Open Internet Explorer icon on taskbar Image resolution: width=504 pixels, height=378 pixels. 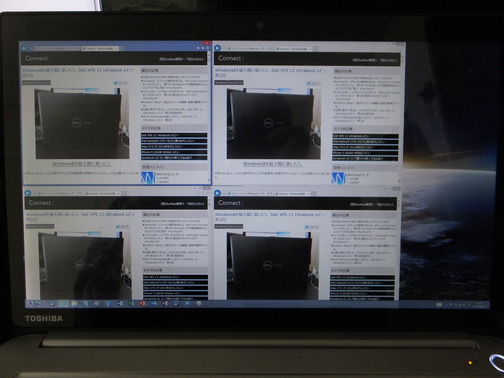click(x=63, y=304)
